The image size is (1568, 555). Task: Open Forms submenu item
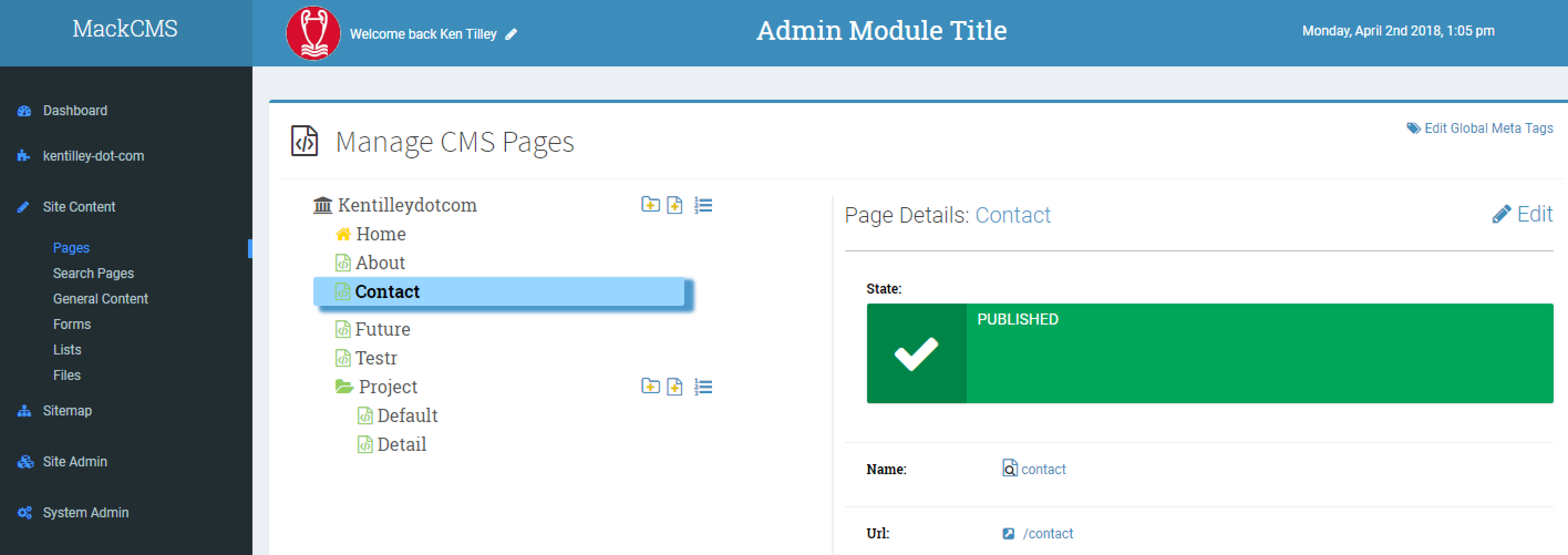click(x=72, y=325)
